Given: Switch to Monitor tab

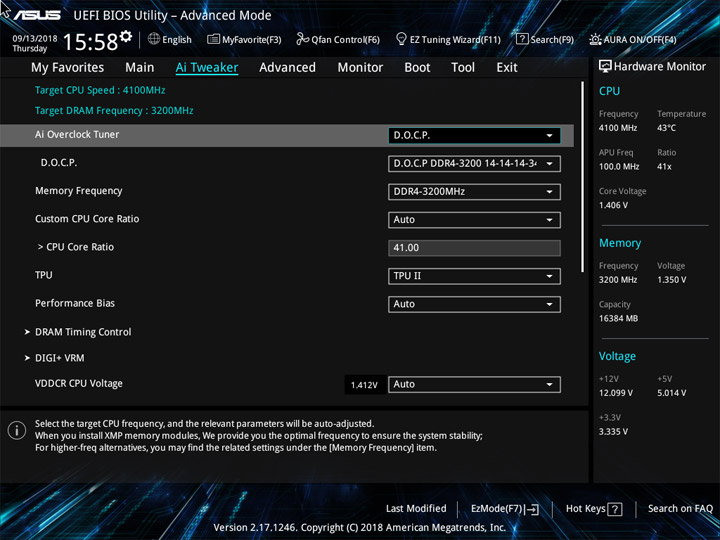Looking at the screenshot, I should pyautogui.click(x=360, y=68).
